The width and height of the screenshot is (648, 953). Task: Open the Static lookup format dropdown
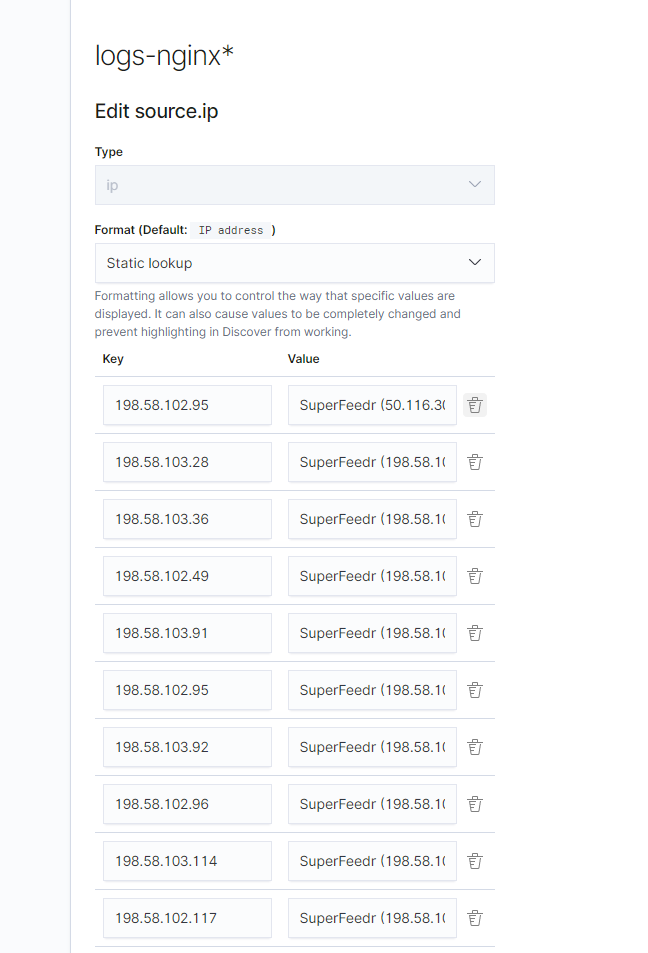tap(294, 262)
